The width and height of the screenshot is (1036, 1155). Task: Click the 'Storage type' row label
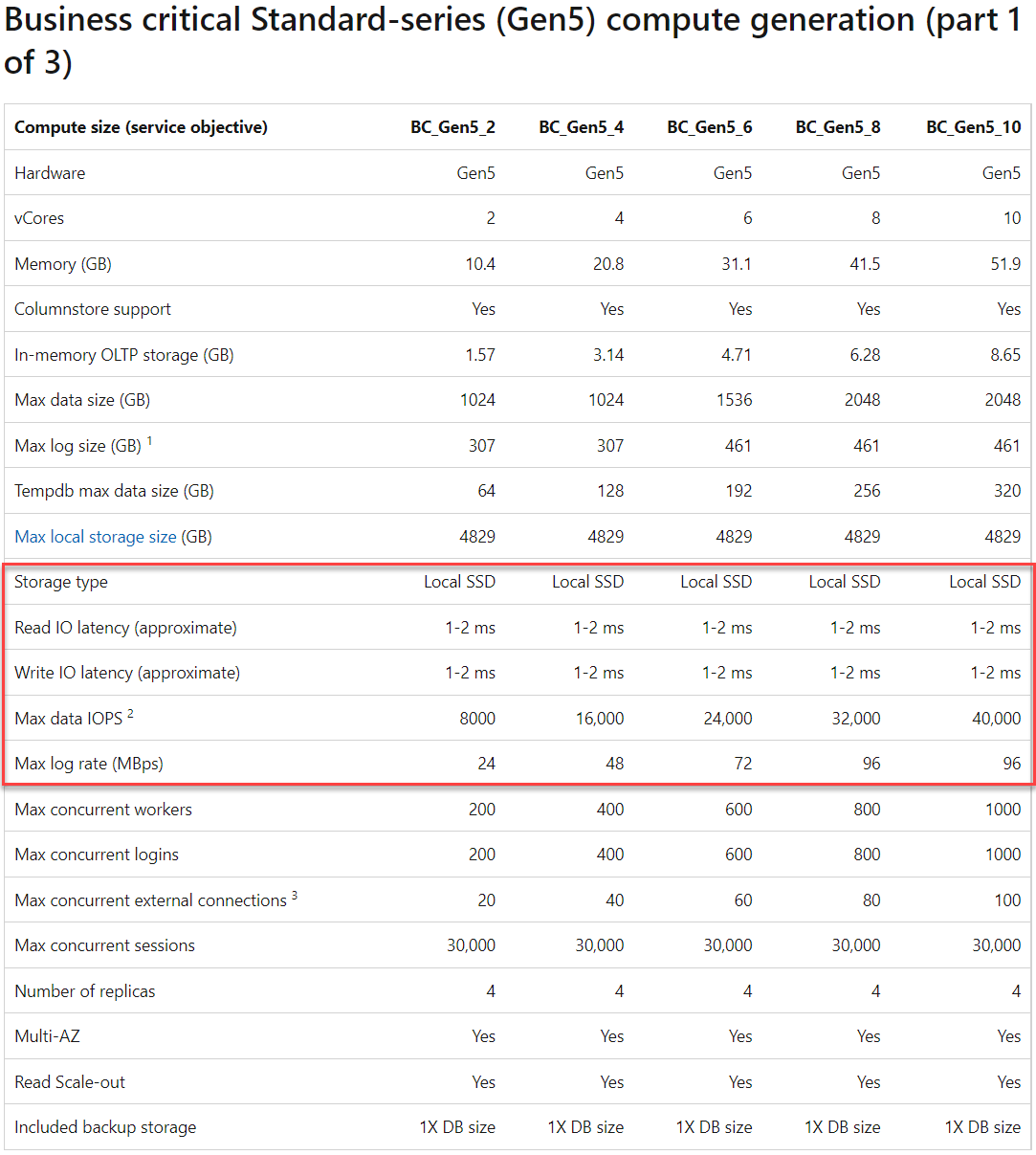61,582
